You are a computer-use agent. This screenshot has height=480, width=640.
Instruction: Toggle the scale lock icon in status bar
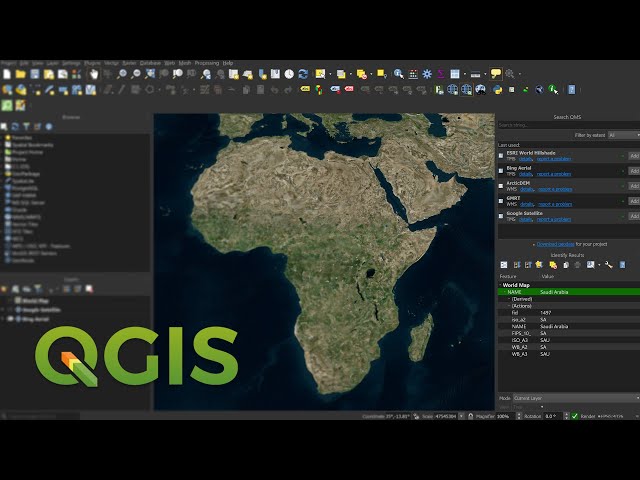coord(471,416)
